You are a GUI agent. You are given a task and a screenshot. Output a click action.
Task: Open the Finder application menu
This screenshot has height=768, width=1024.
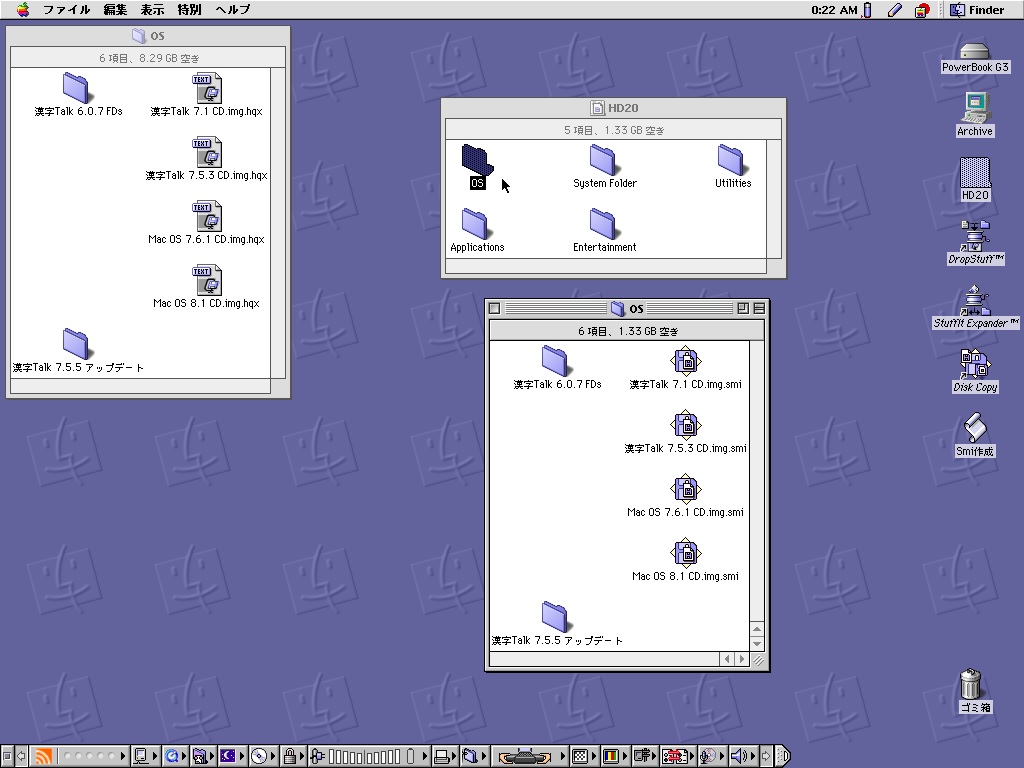977,9
